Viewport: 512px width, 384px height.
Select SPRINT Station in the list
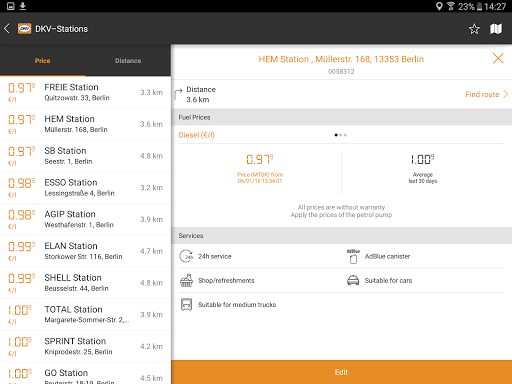[x=85, y=346]
